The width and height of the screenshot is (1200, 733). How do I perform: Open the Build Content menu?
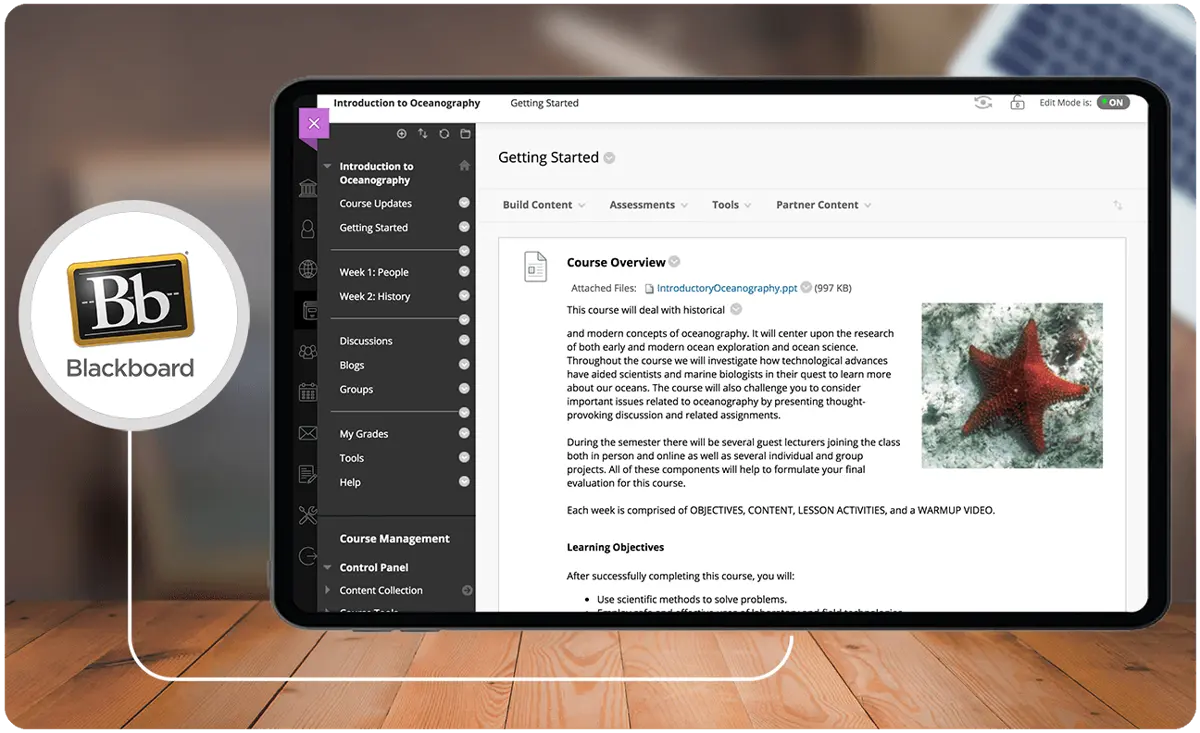[544, 205]
